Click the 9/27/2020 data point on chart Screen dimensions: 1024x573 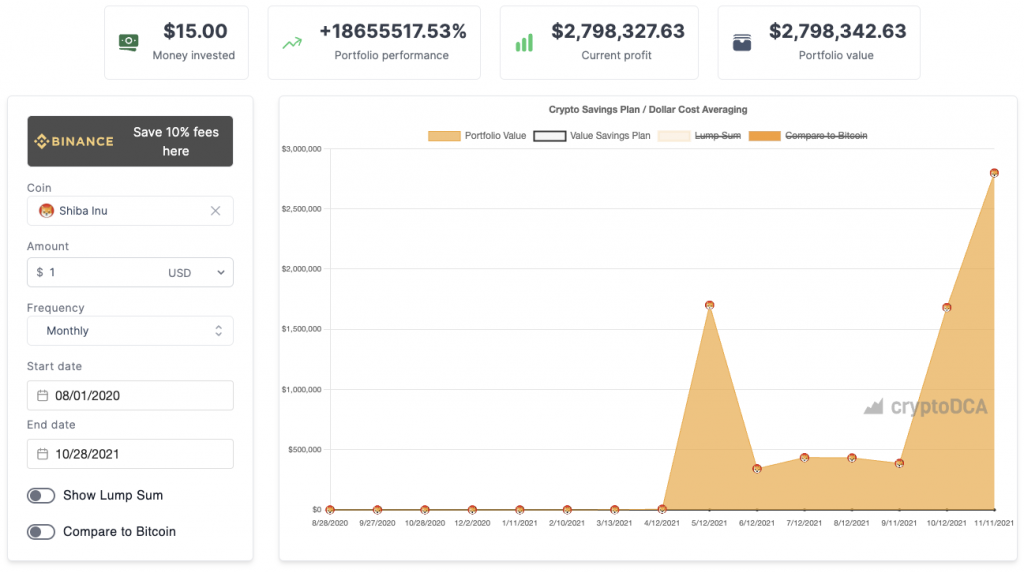pos(377,510)
